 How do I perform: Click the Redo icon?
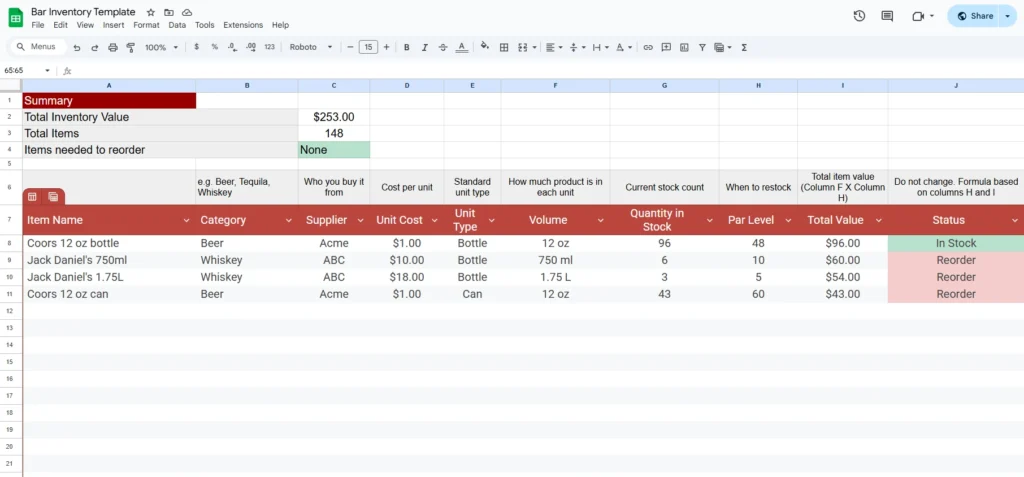(95, 47)
